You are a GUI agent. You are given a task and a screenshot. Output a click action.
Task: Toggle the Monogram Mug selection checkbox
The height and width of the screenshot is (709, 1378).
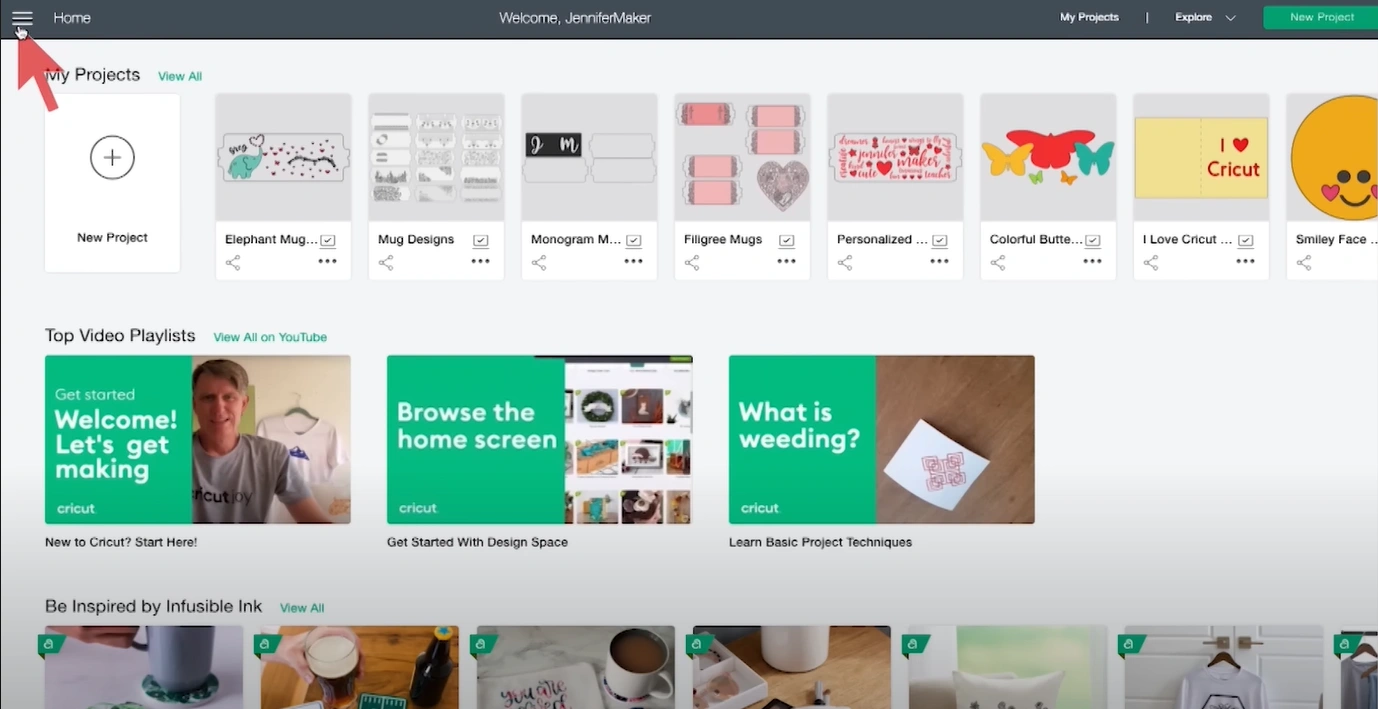(x=634, y=240)
